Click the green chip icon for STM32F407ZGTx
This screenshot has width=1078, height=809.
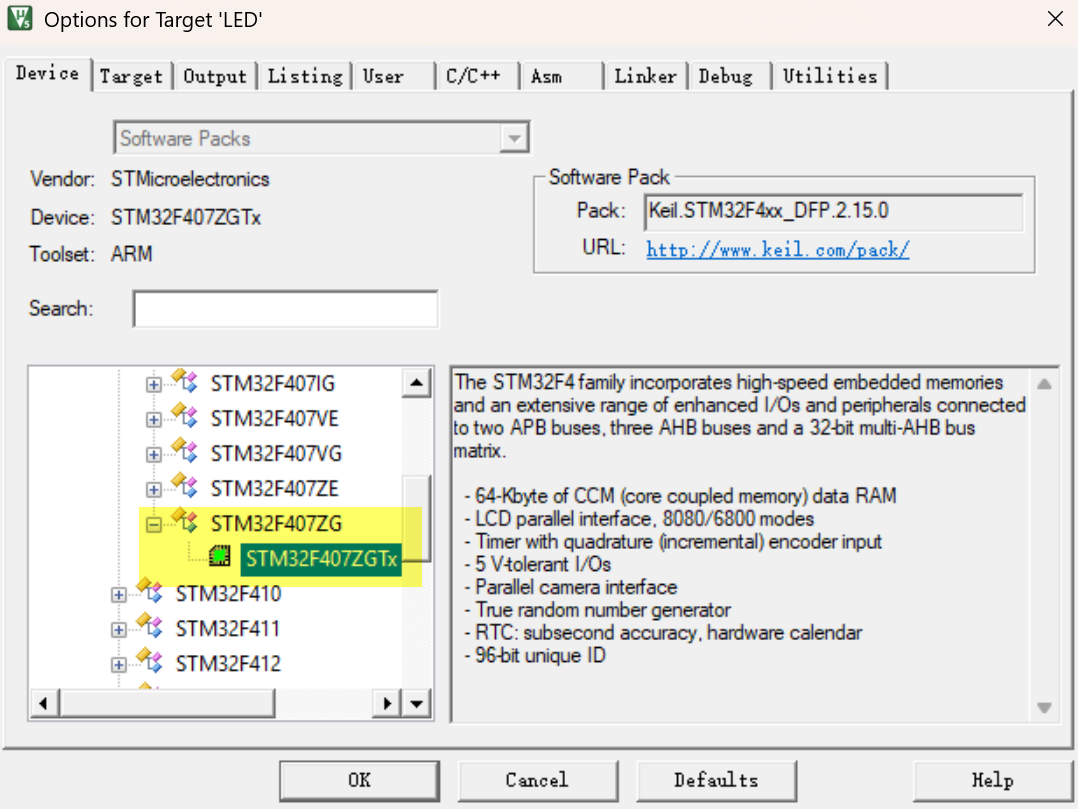[x=220, y=556]
